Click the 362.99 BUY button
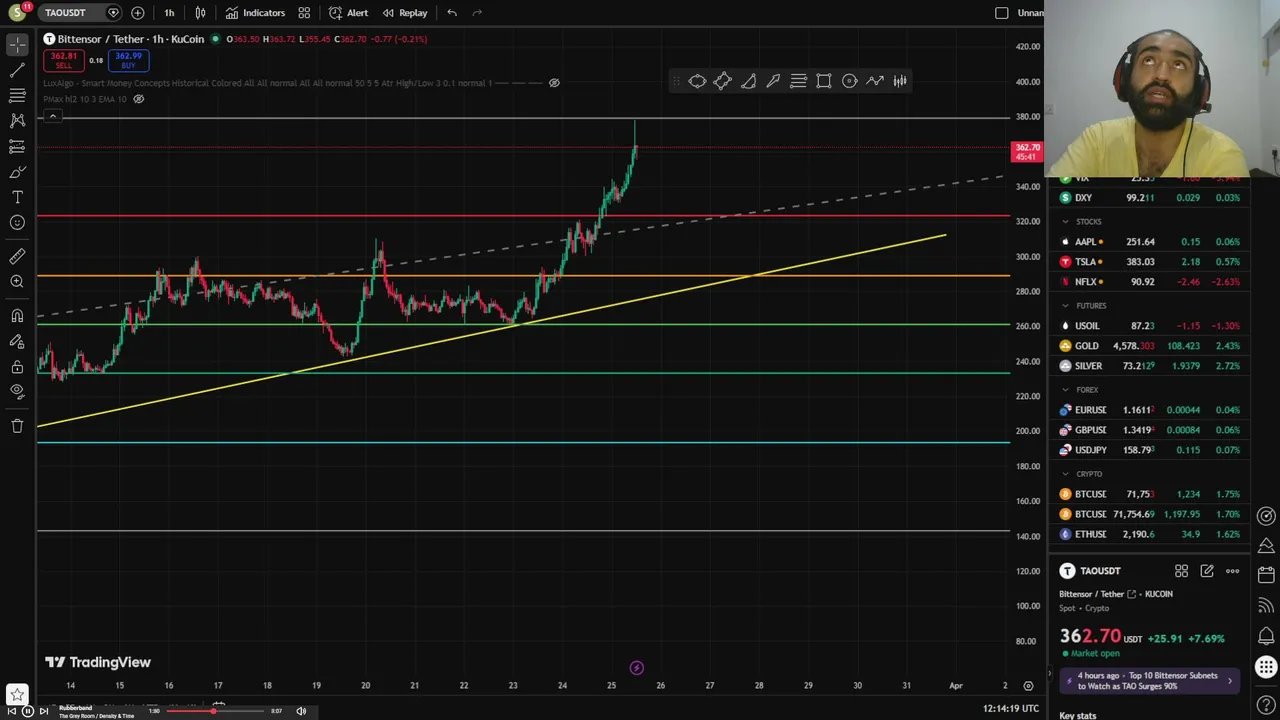Viewport: 1280px width, 720px height. point(128,60)
